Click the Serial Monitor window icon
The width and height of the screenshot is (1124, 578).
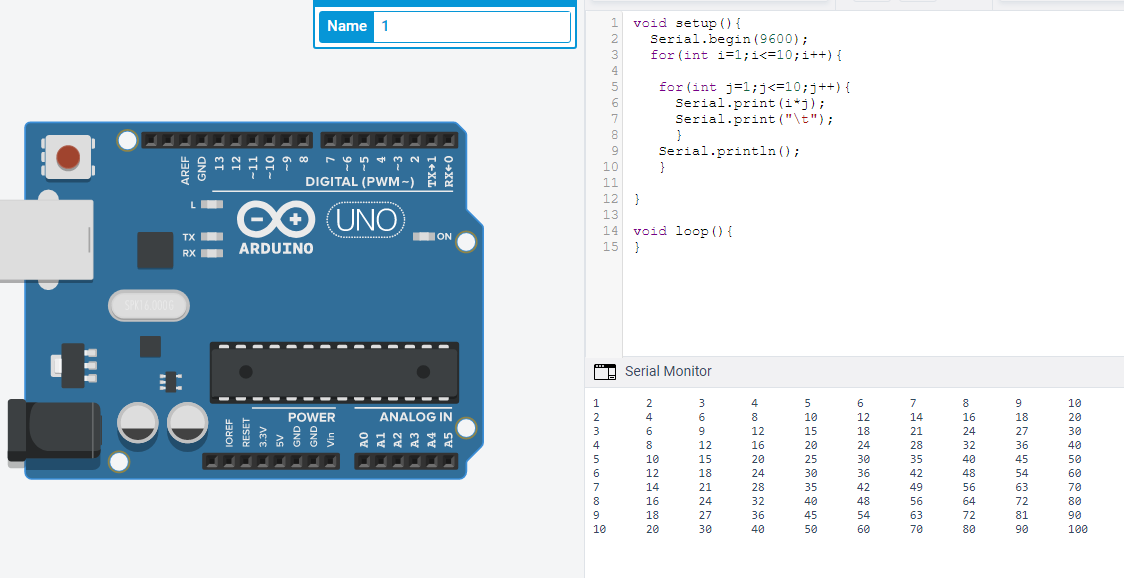pos(604,371)
